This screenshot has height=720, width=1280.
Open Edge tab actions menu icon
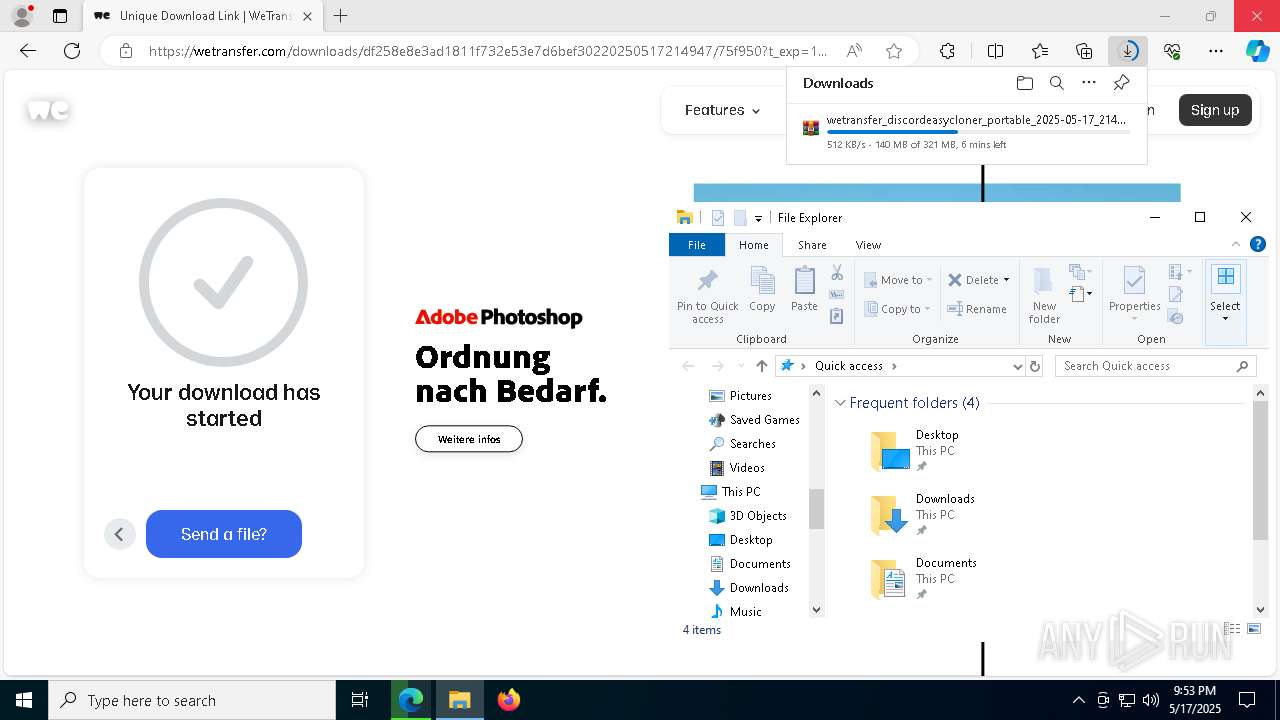(60, 16)
